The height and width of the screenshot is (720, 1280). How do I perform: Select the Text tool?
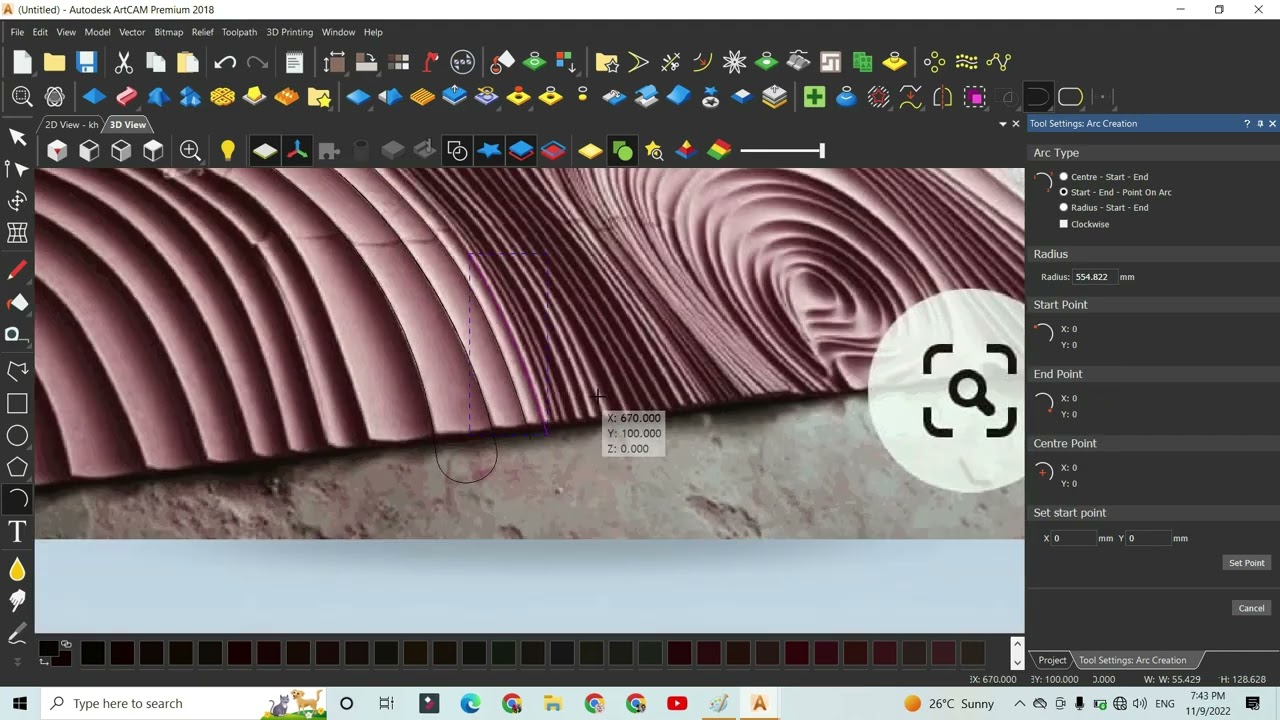point(17,533)
